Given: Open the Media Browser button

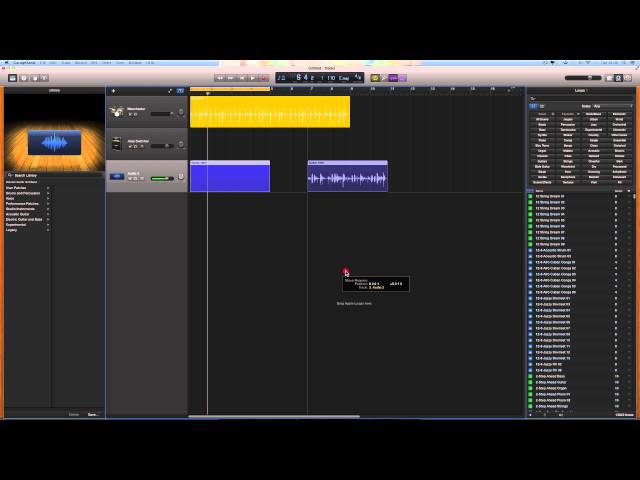Looking at the screenshot, I should [x=627, y=78].
